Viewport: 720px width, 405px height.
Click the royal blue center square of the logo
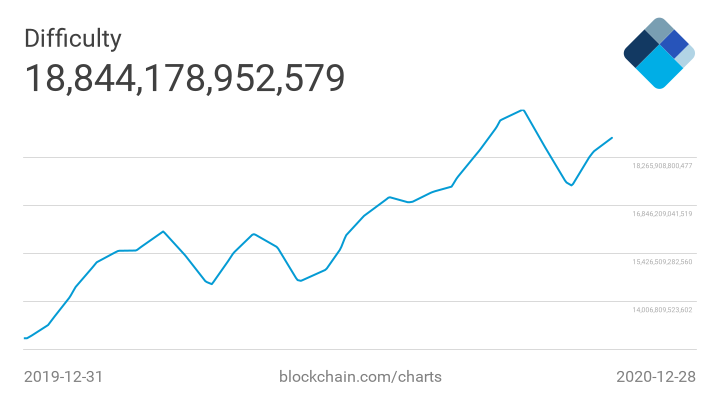(x=674, y=43)
